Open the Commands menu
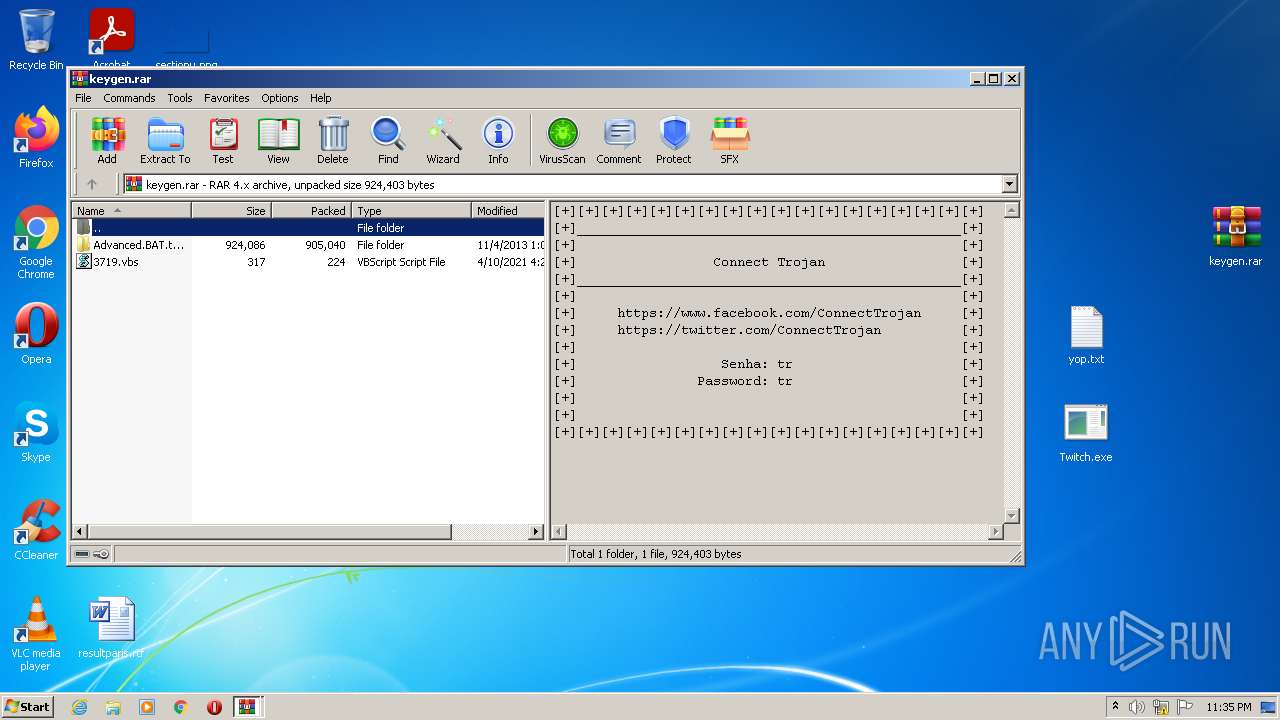The height and width of the screenshot is (720, 1280). pyautogui.click(x=129, y=98)
